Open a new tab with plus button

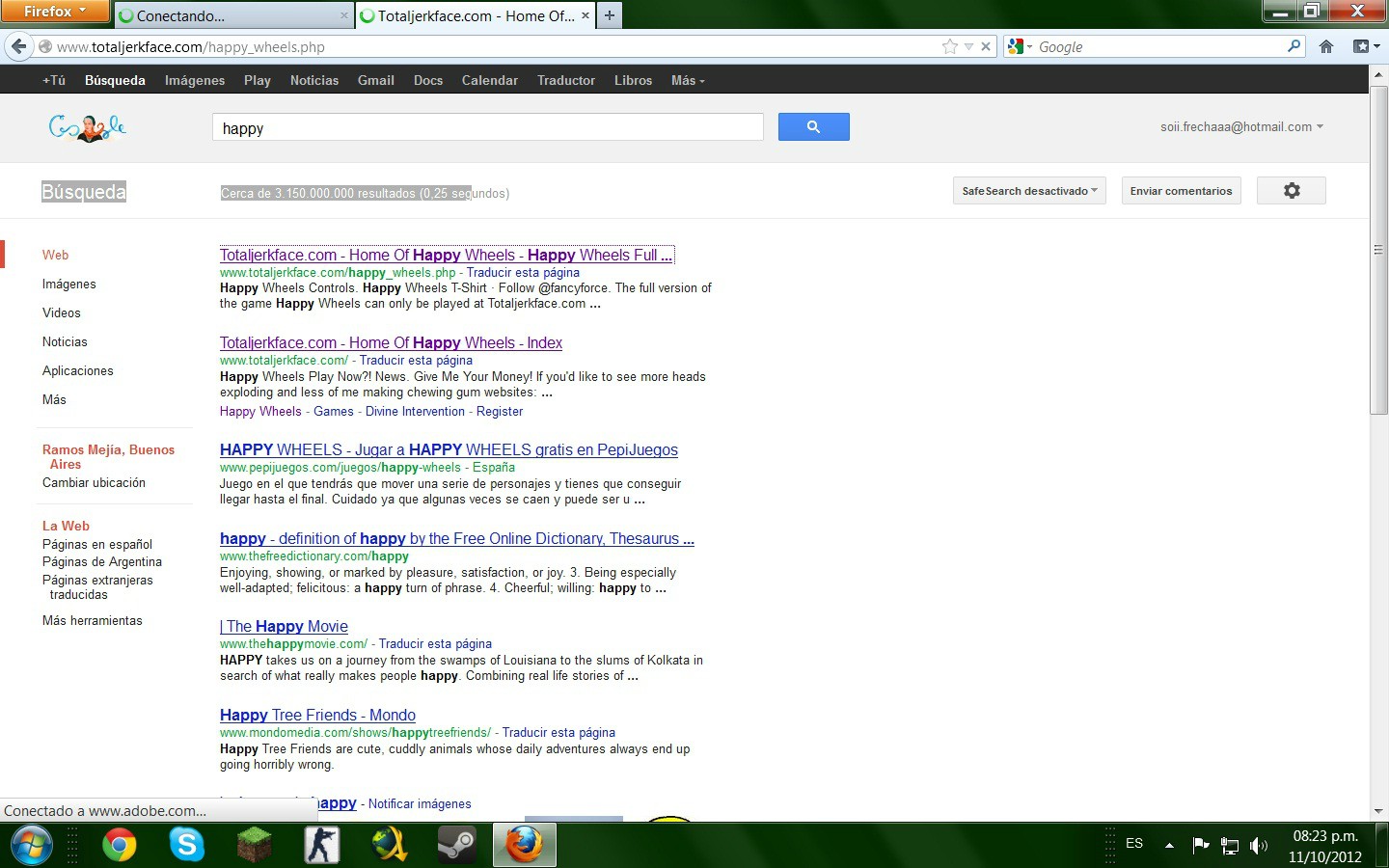click(610, 15)
